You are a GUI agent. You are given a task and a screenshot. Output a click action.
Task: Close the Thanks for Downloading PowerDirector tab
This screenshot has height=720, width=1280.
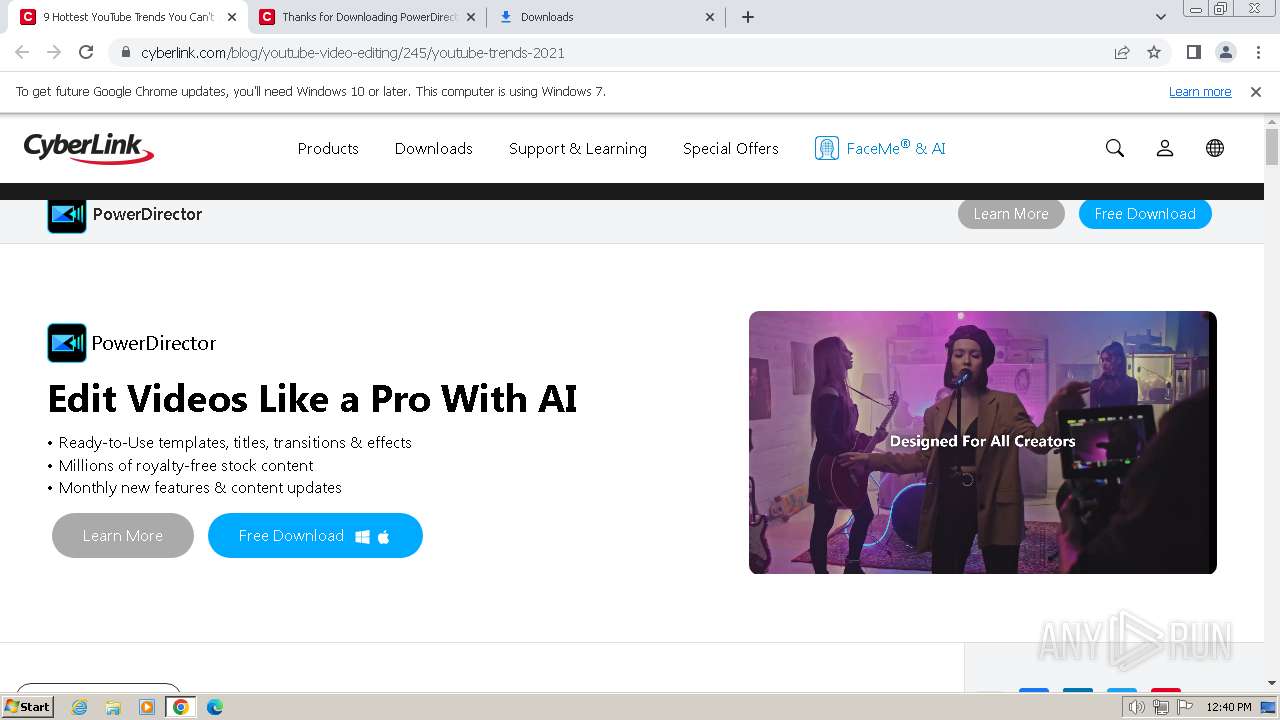coord(471,17)
